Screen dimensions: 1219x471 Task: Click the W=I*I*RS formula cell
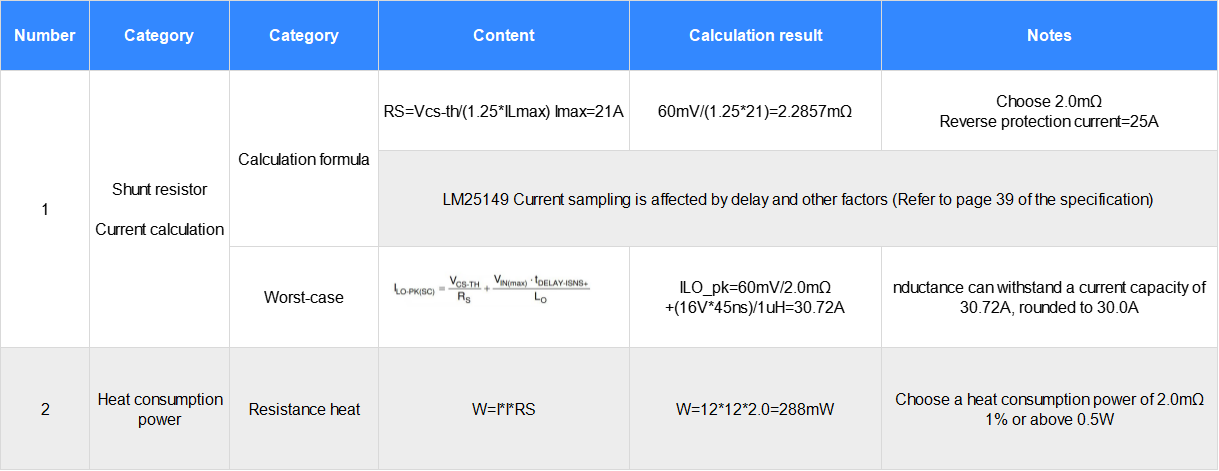click(x=504, y=409)
